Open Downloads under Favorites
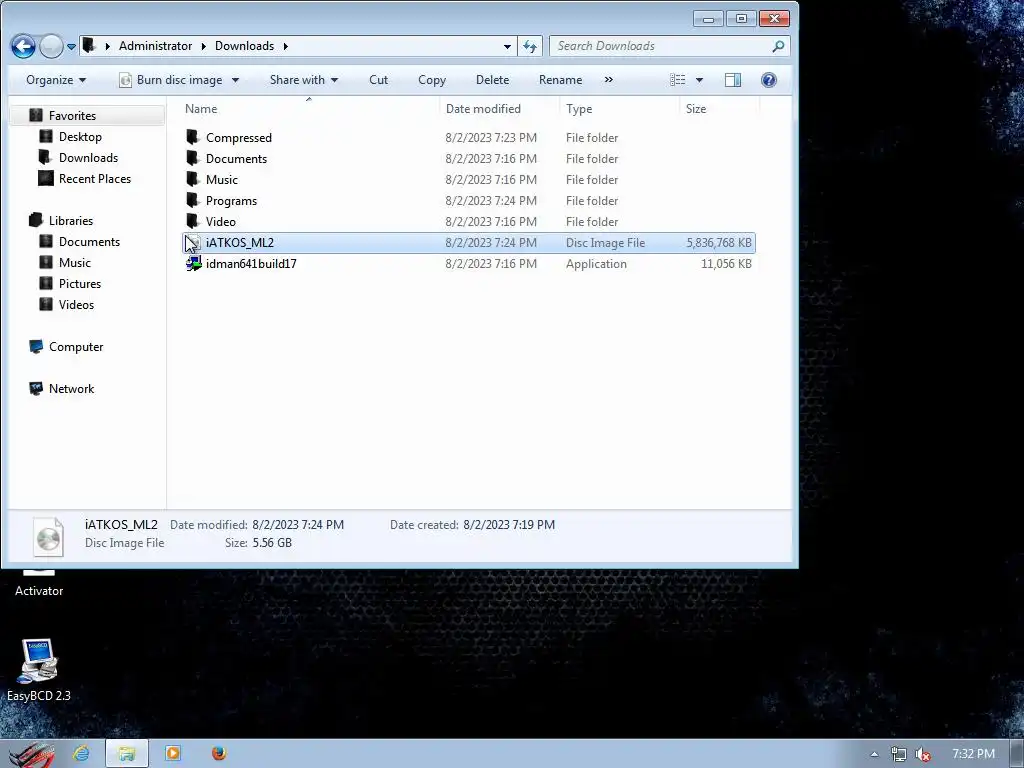The height and width of the screenshot is (768, 1024). pos(88,157)
